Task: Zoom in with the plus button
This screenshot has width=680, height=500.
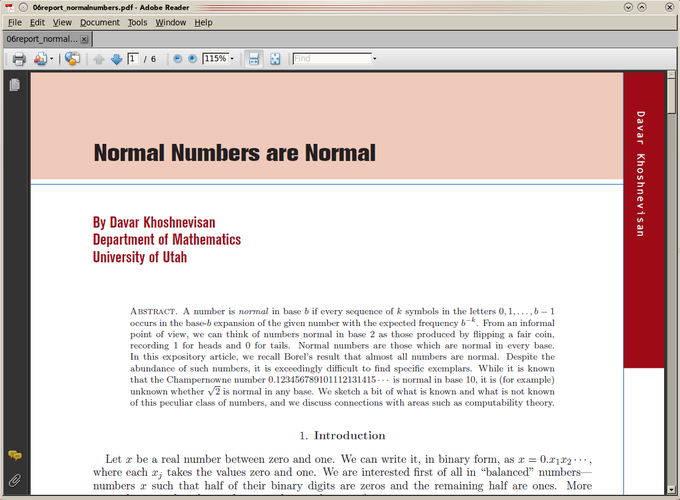Action: pos(193,59)
